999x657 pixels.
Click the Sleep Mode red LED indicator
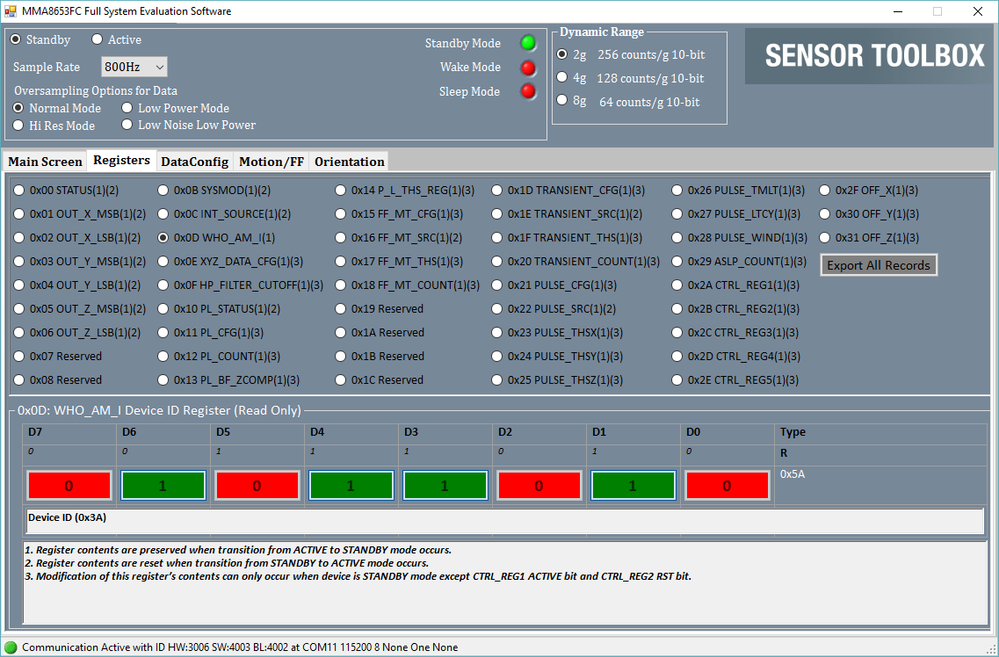click(x=528, y=92)
